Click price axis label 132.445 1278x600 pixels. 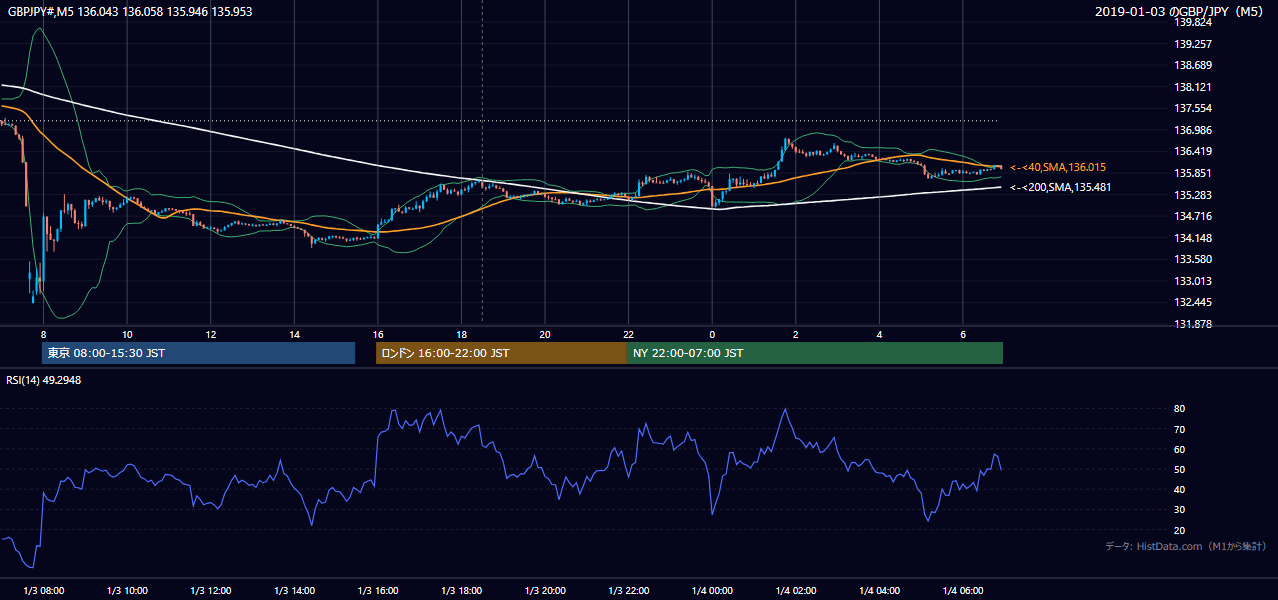pyautogui.click(x=1193, y=302)
